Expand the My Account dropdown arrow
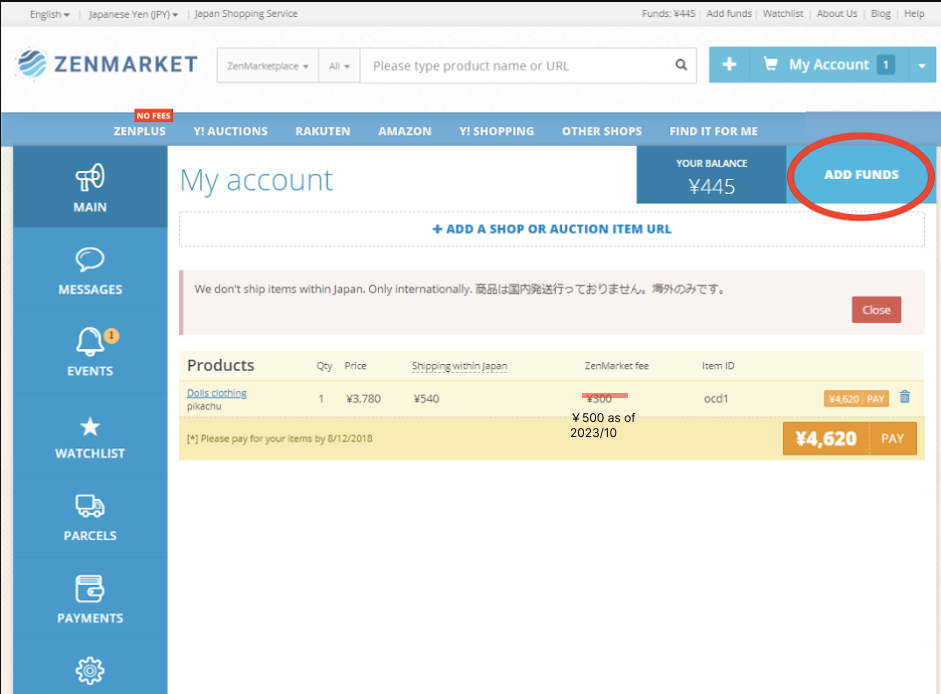 pos(922,65)
